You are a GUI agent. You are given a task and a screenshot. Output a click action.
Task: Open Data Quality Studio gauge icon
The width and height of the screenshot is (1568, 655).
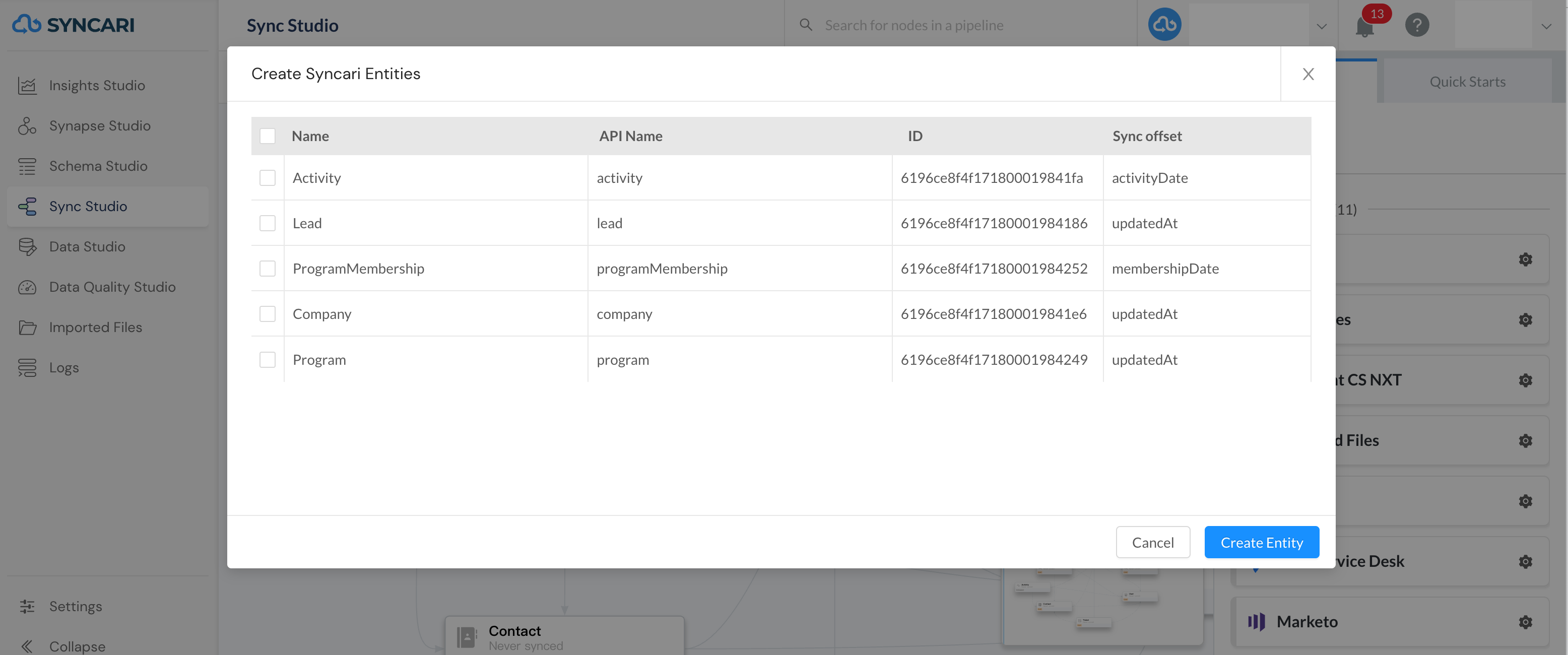tap(27, 287)
